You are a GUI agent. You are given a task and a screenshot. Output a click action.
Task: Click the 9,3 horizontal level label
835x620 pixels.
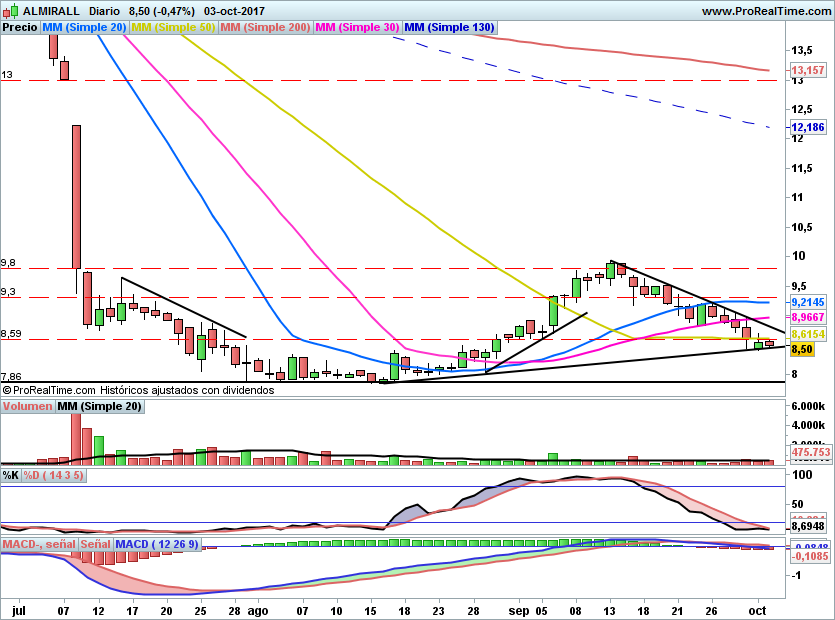click(8, 291)
